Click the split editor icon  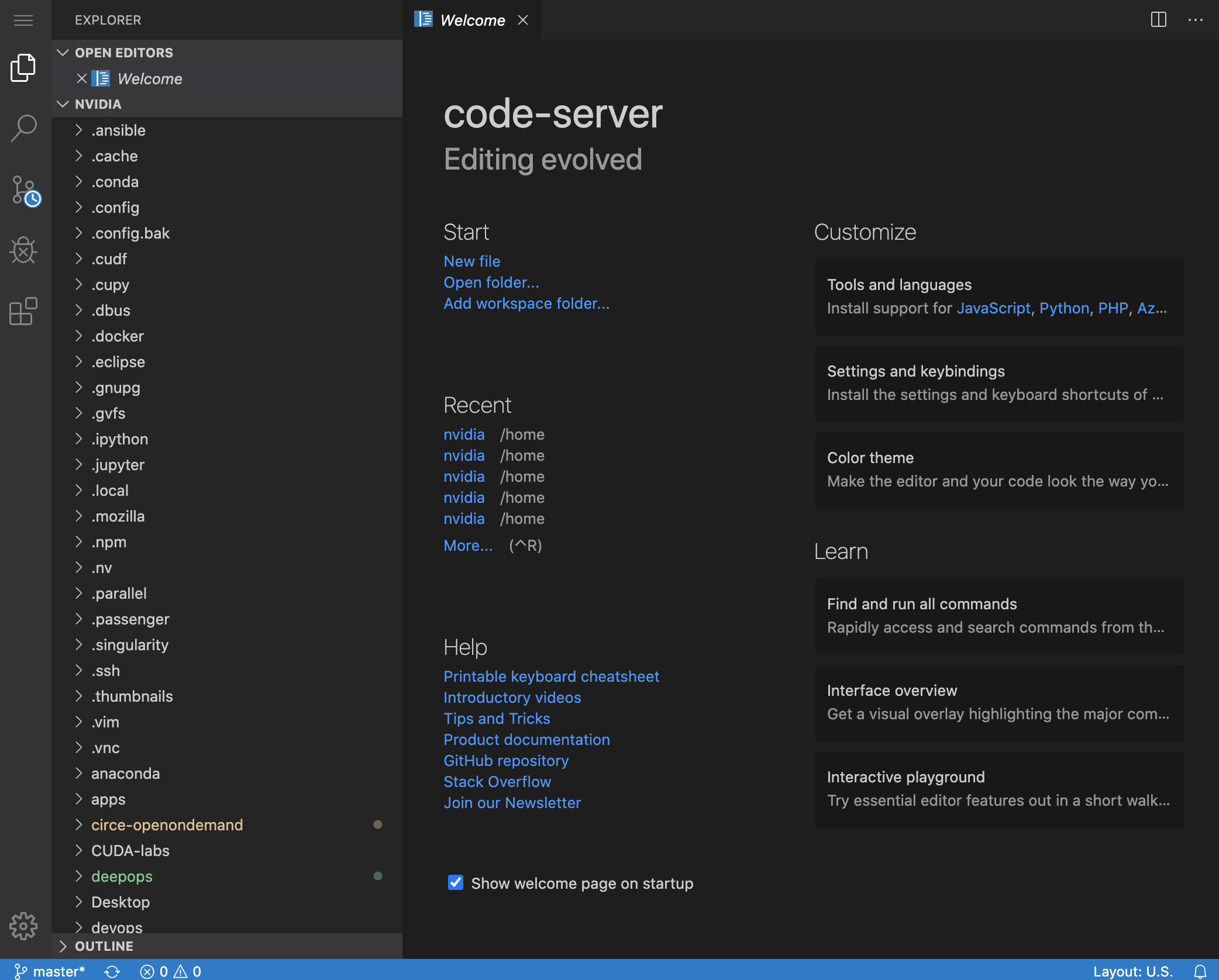click(x=1158, y=20)
